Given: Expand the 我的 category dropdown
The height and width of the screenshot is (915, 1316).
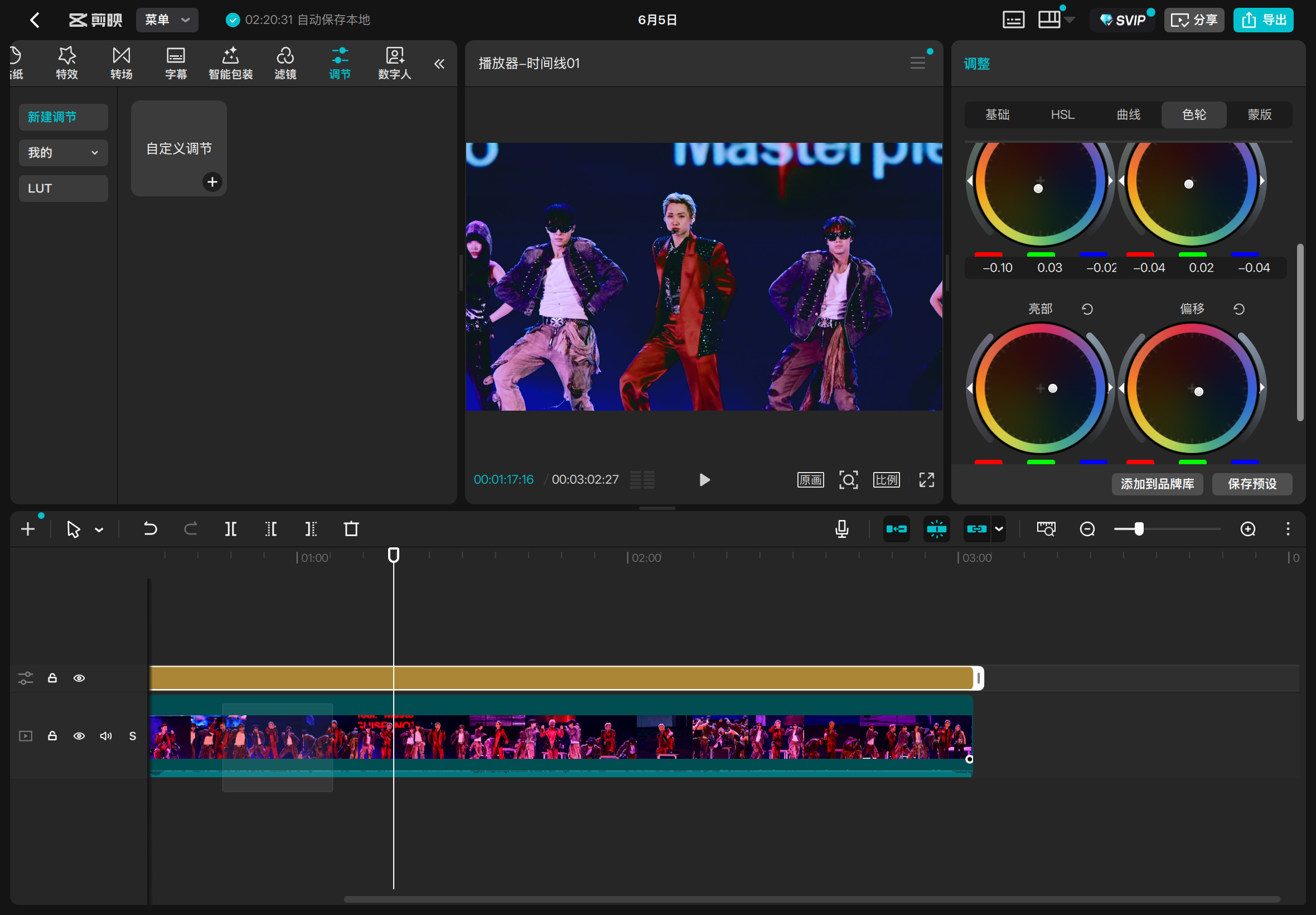Looking at the screenshot, I should 63,152.
